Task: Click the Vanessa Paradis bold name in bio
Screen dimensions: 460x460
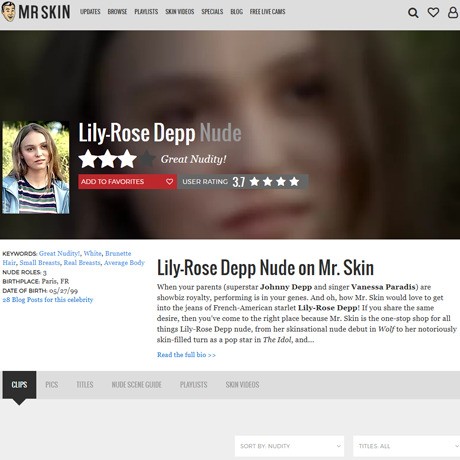Action: tap(383, 287)
